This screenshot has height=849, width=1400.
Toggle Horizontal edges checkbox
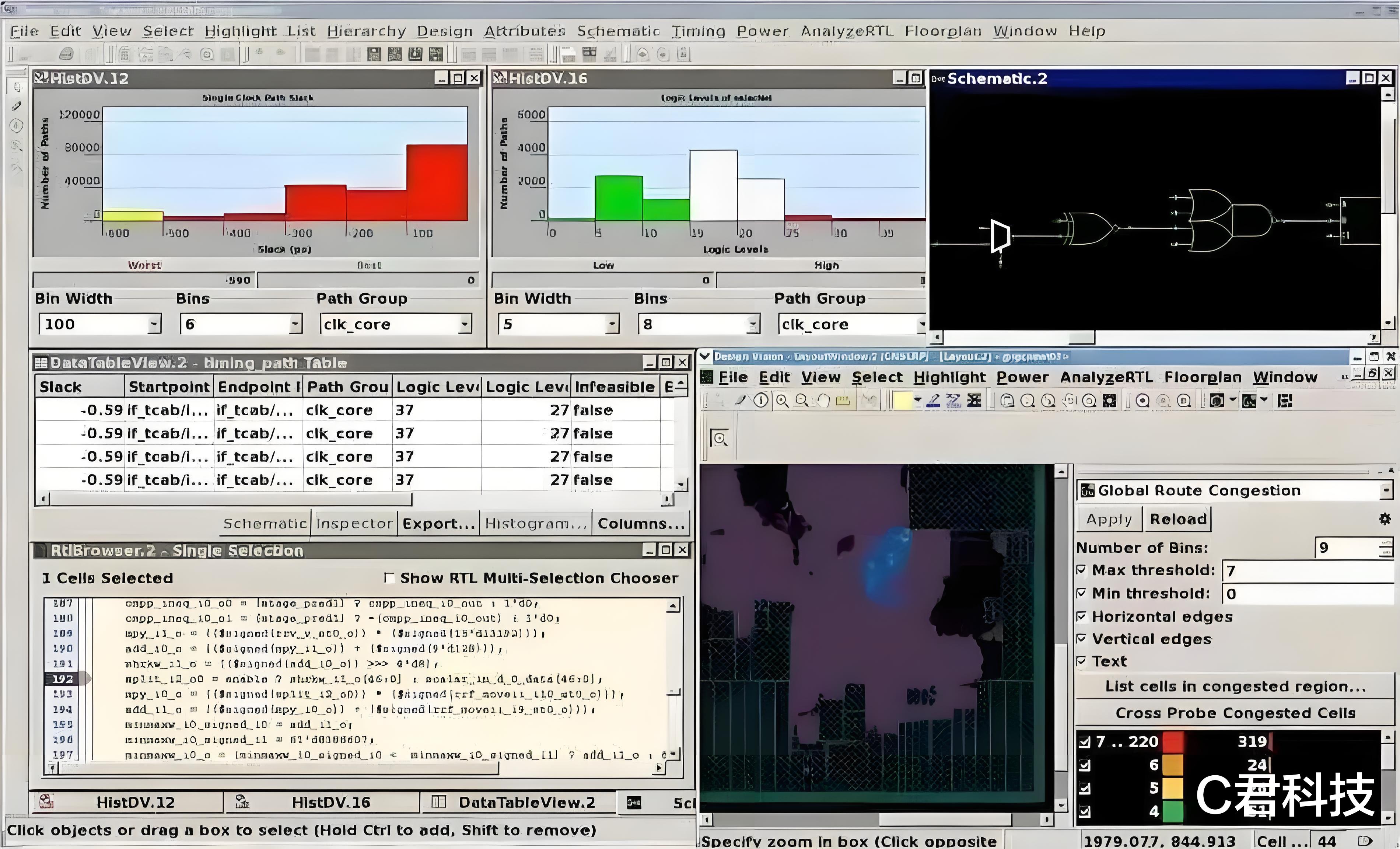1082,616
